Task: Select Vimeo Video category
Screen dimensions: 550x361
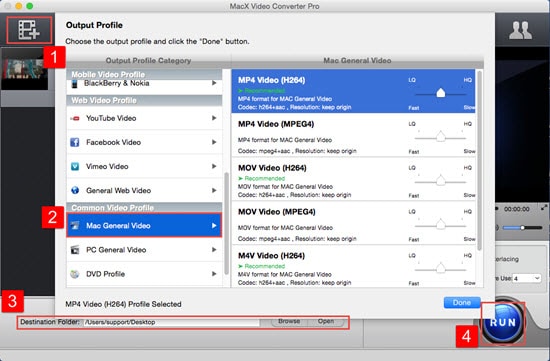Action: tap(144, 166)
